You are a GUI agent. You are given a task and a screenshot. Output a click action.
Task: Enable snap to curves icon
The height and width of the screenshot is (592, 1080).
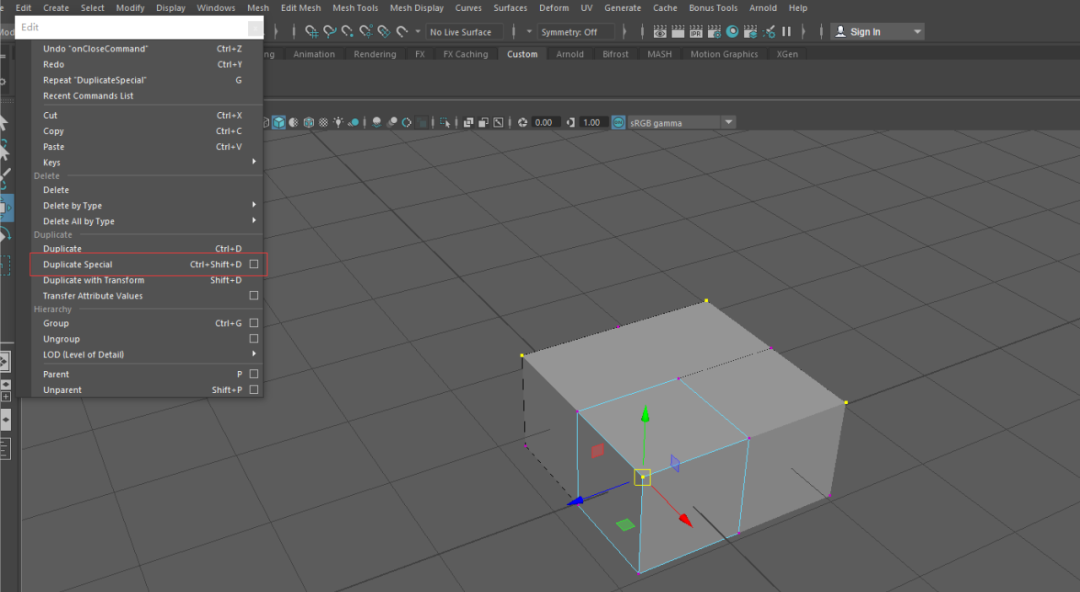pyautogui.click(x=329, y=32)
